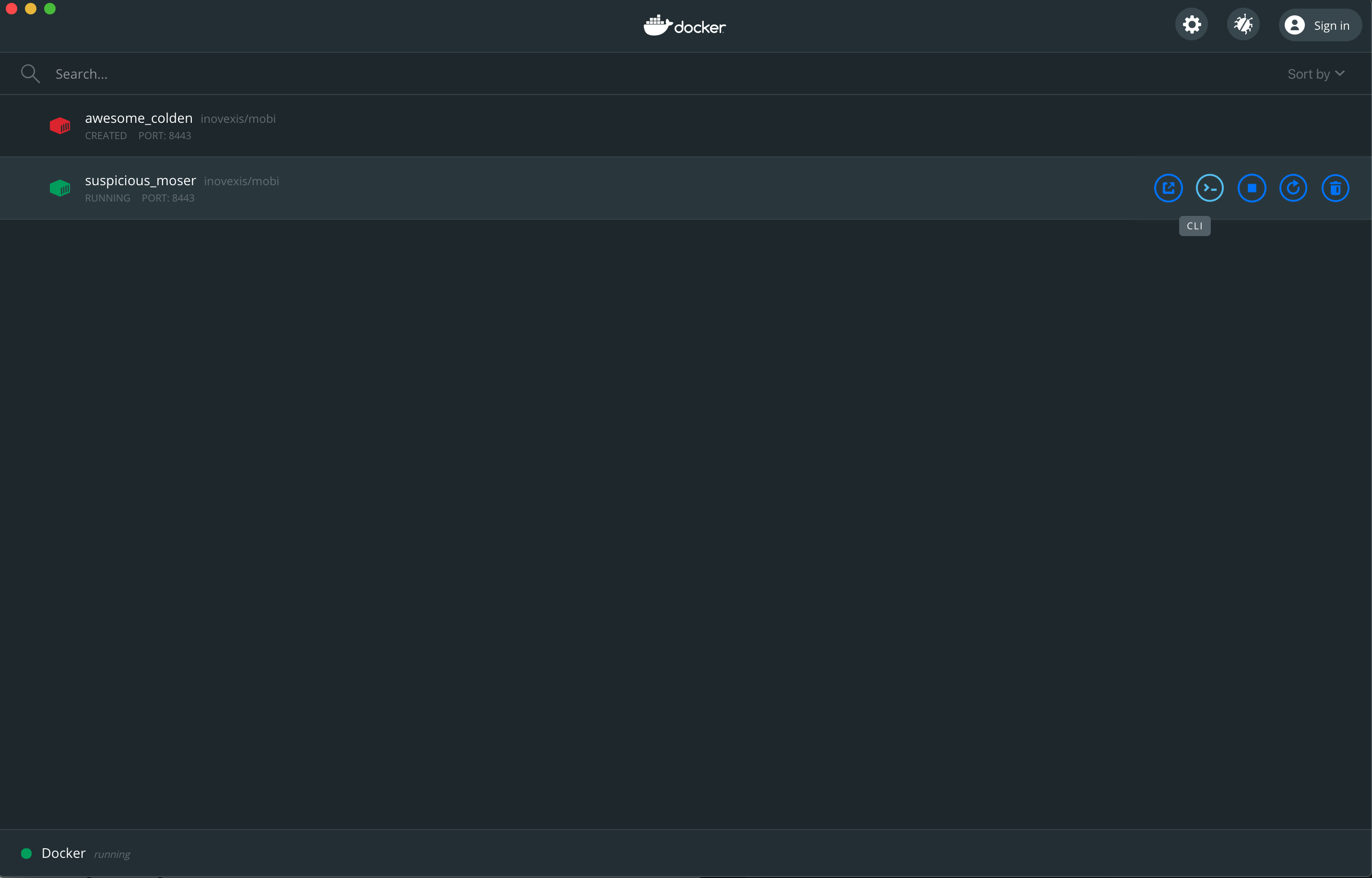This screenshot has height=878, width=1372.
Task: Click the green Docker running status dot
Action: pyautogui.click(x=26, y=853)
